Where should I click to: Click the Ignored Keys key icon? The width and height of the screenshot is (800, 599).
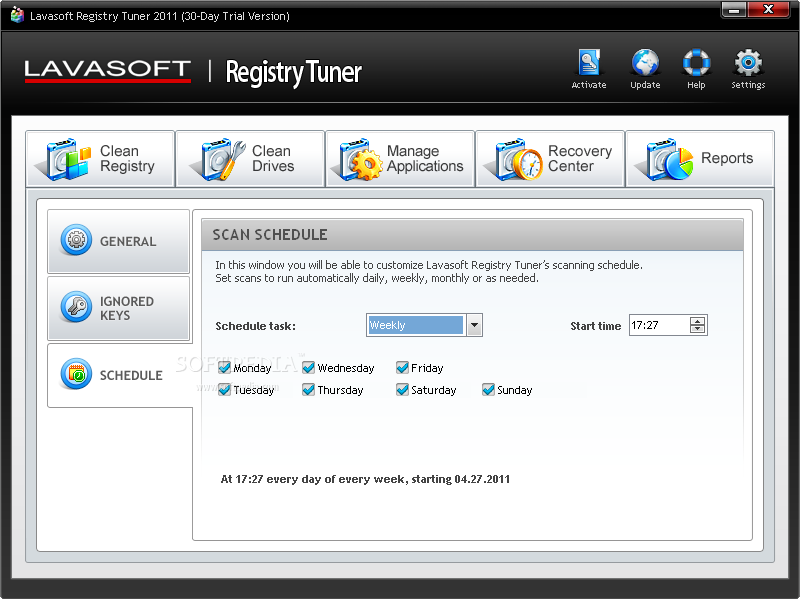point(76,307)
